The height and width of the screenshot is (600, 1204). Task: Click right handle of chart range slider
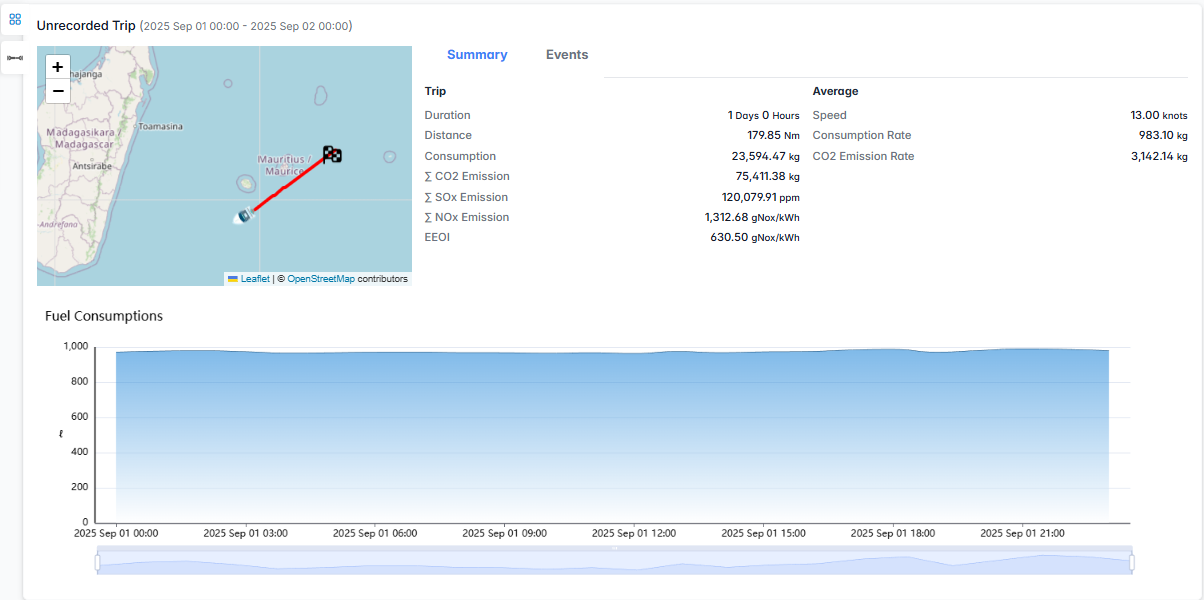point(1131,563)
